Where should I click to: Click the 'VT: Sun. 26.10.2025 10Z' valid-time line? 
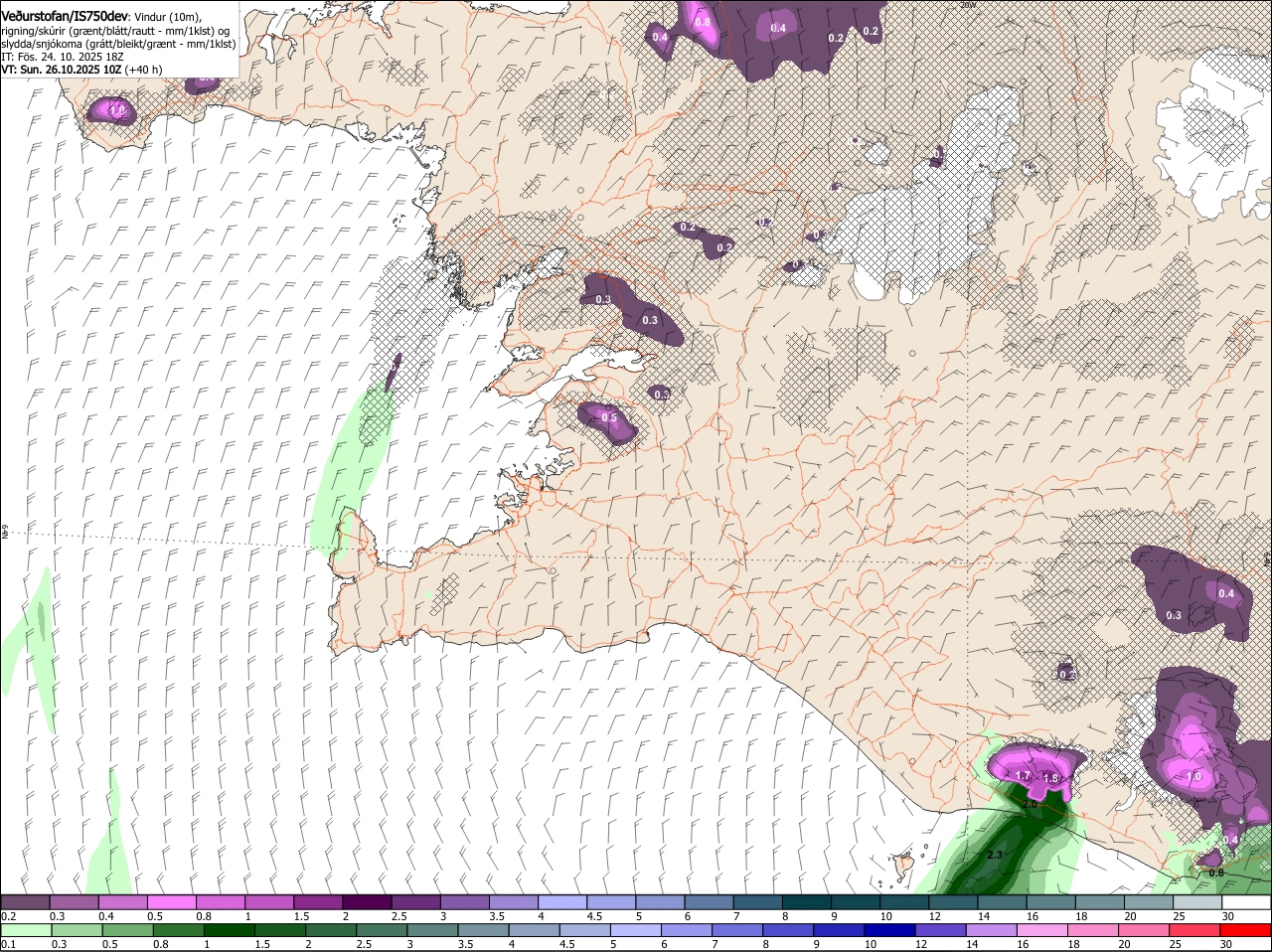61,71
